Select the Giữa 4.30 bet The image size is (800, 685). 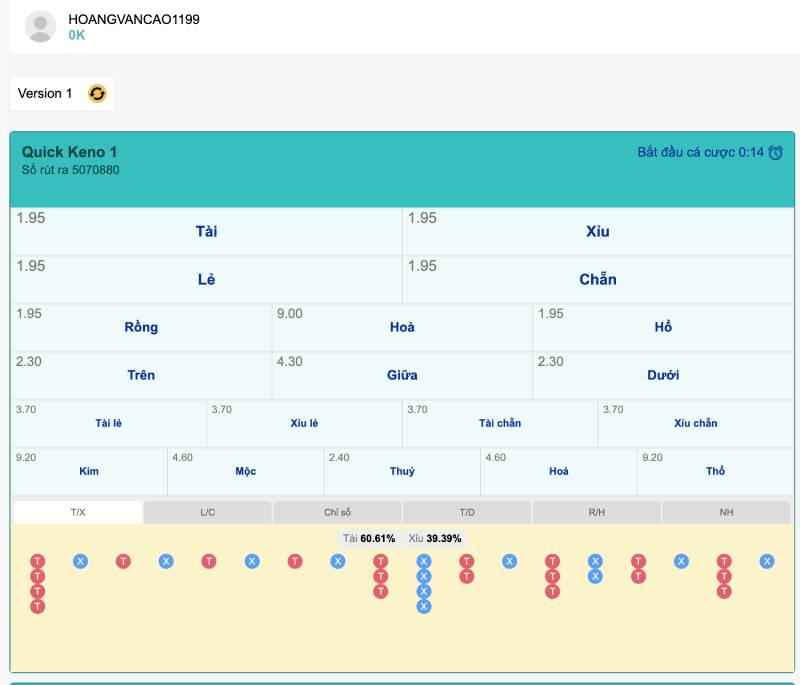[402, 376]
